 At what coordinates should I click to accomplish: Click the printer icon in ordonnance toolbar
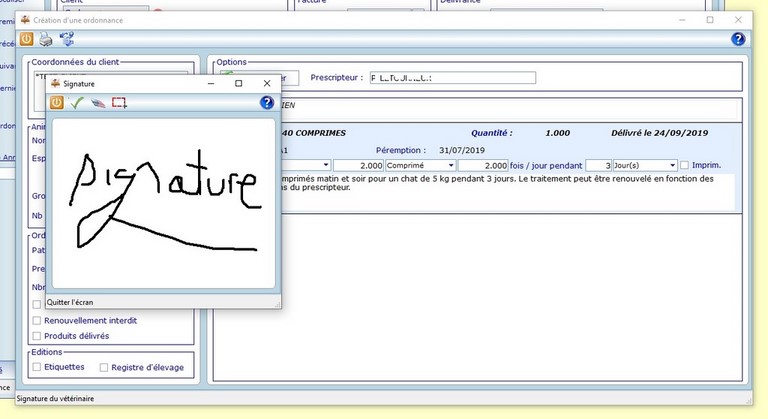coord(46,40)
